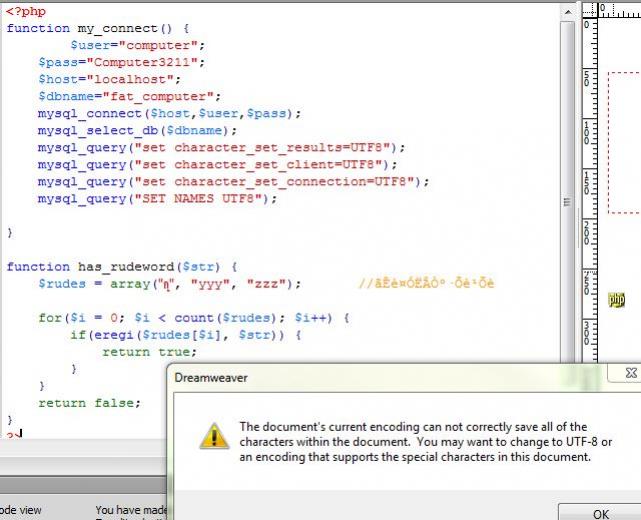Click the "SET NAMES UTF8" query line
Image resolution: width=641 pixels, height=520 pixels.
coord(157,199)
